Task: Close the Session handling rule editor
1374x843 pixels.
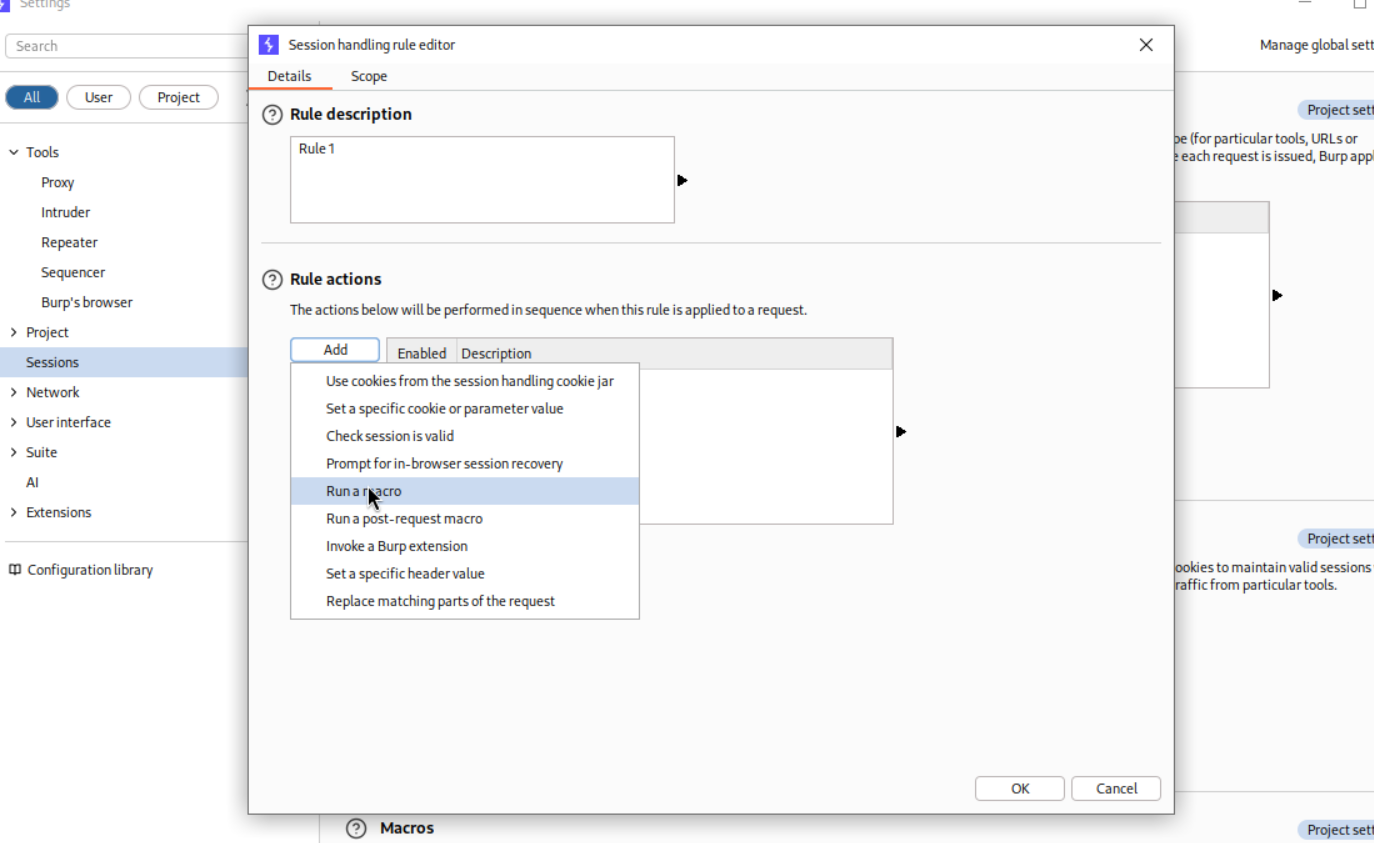Action: click(1146, 45)
